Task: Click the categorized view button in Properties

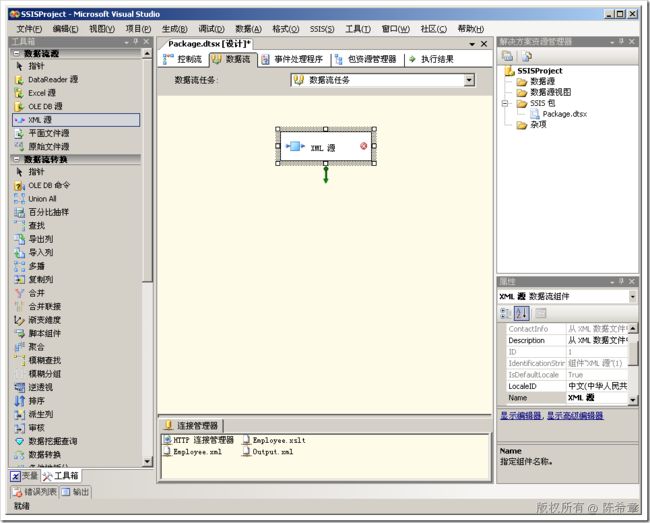Action: [506, 313]
